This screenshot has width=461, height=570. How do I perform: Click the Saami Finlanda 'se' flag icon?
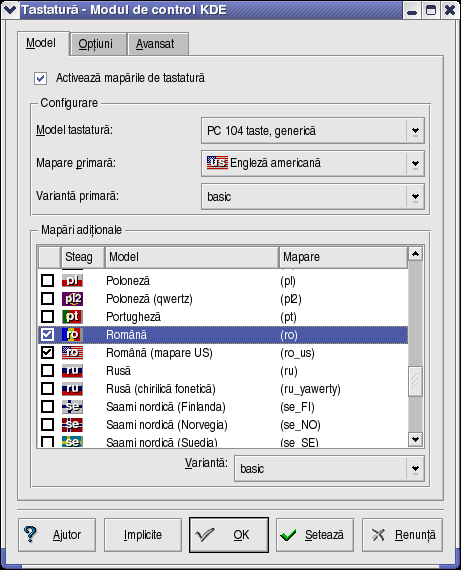click(72, 406)
